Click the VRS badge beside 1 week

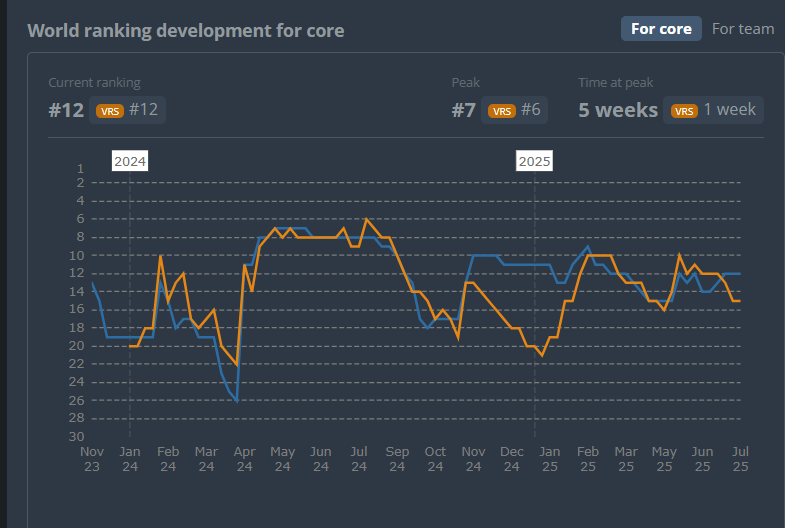[x=684, y=111]
